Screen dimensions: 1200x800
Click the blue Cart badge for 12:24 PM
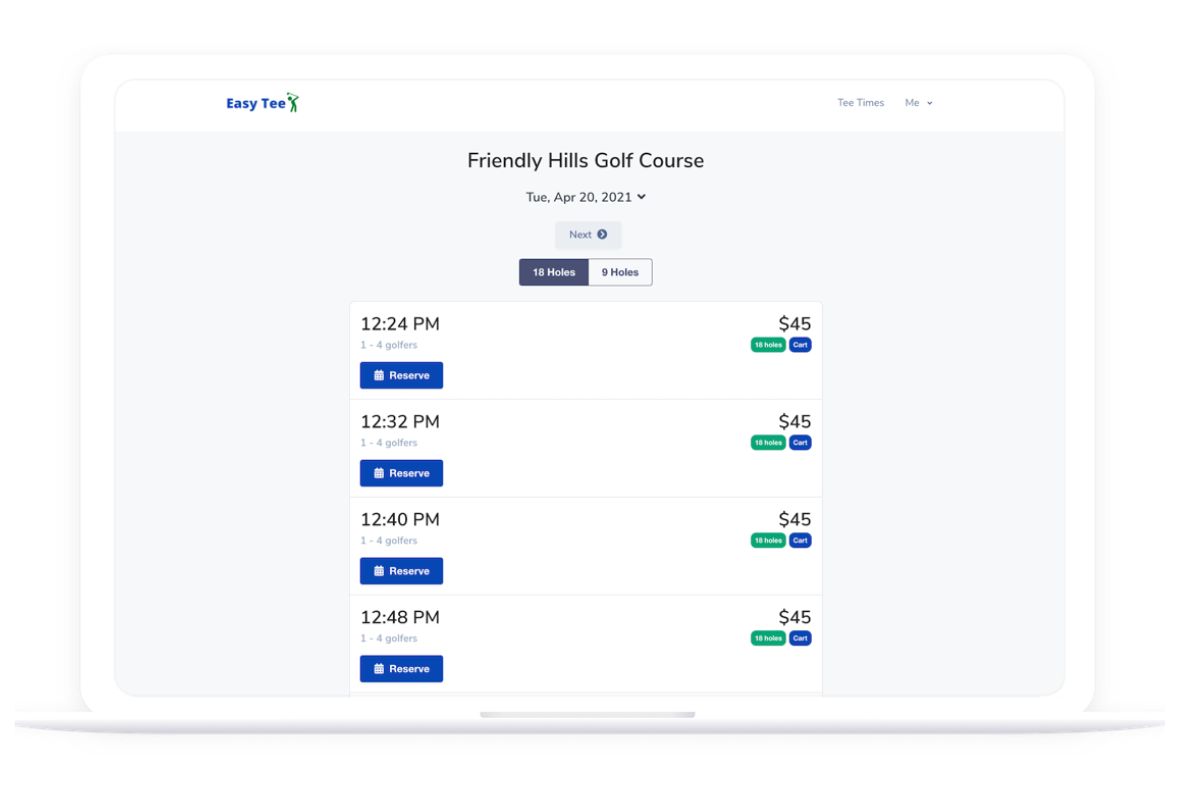800,344
